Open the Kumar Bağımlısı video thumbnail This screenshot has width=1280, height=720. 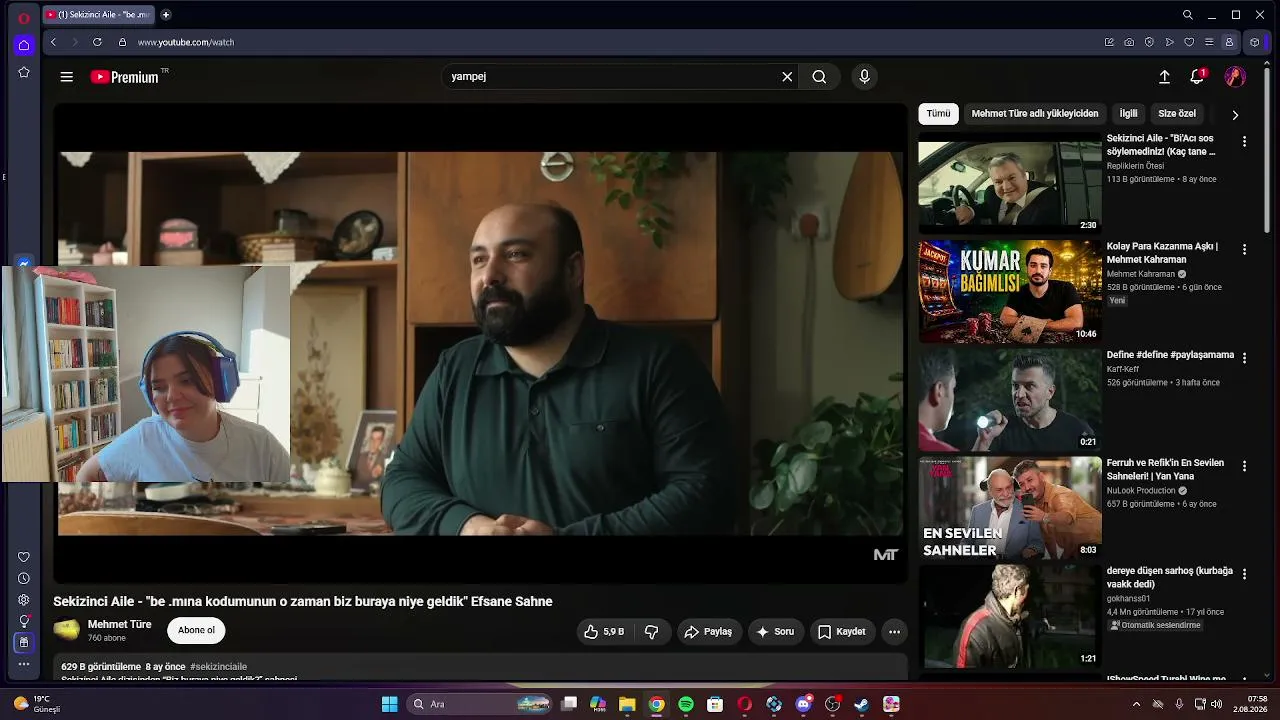(1010, 291)
